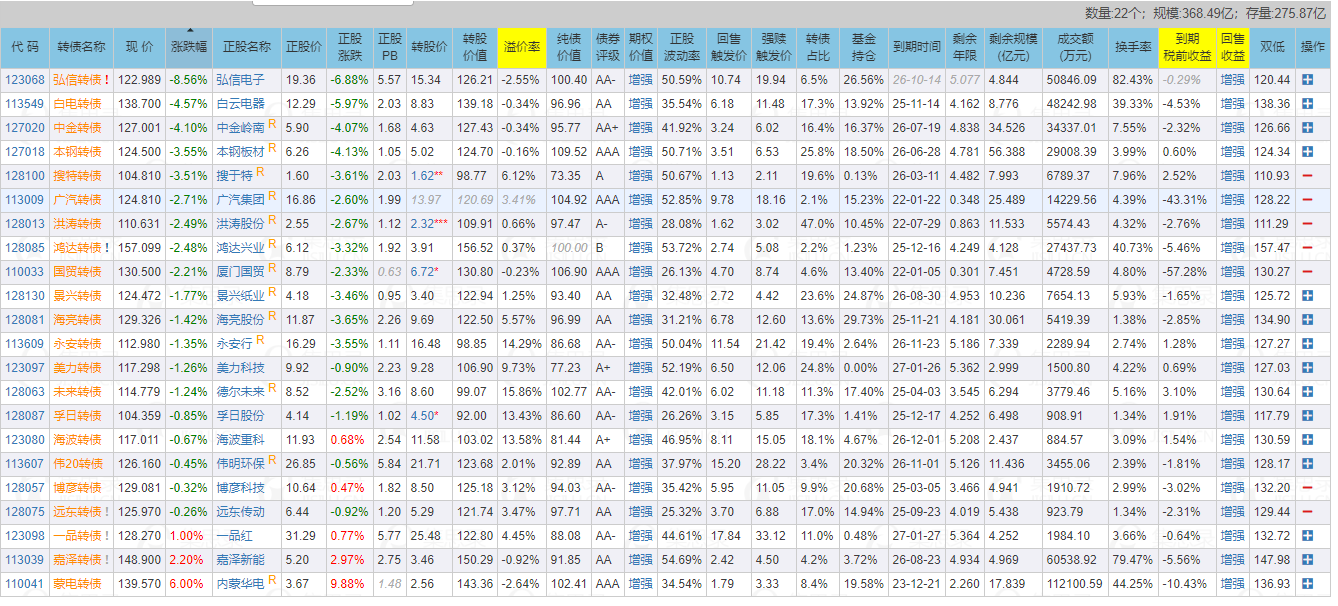Select the 转股价值 column header

pyautogui.click(x=475, y=47)
